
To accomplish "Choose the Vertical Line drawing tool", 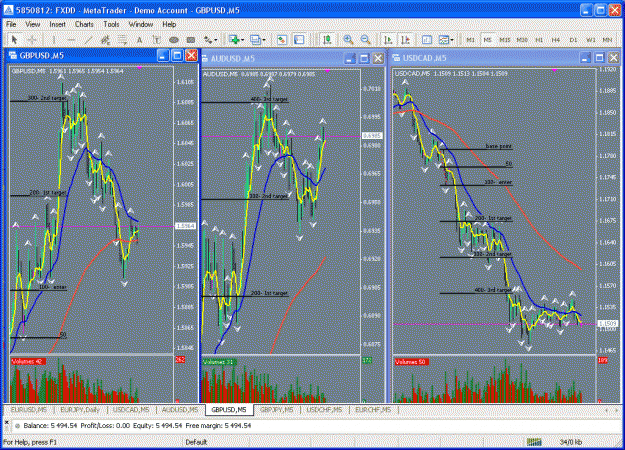I will click(54, 39).
